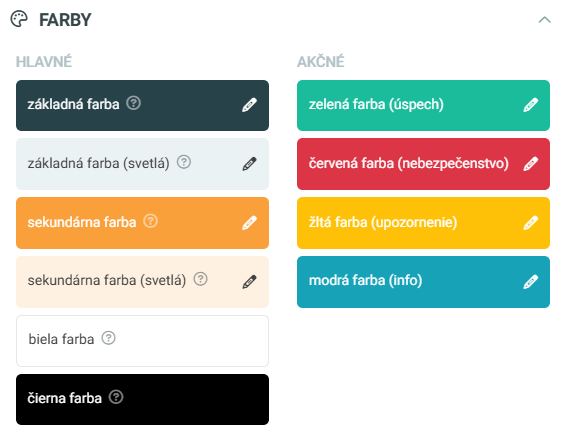This screenshot has width=563, height=441.
Task: Click the help icon next to sekundárna farba (svetlá)
Action: coord(200,279)
